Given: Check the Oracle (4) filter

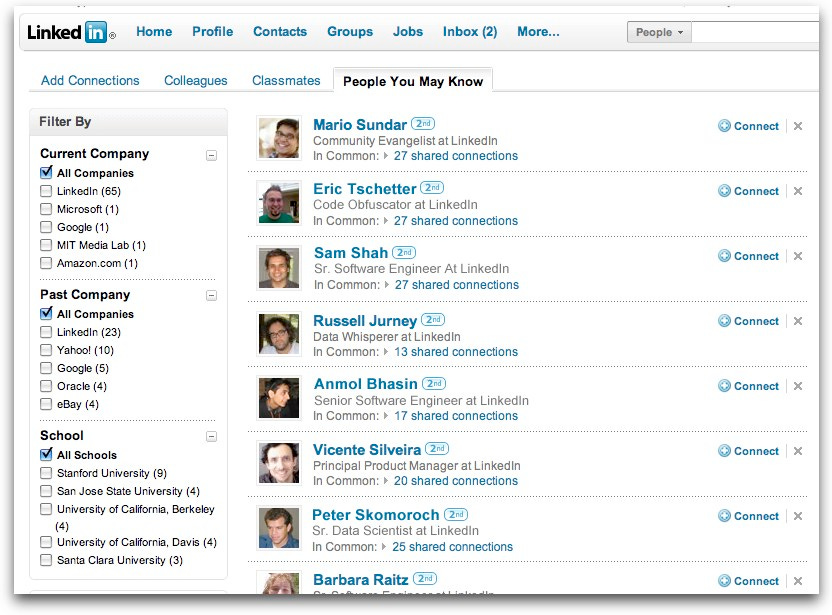Looking at the screenshot, I should point(46,386).
